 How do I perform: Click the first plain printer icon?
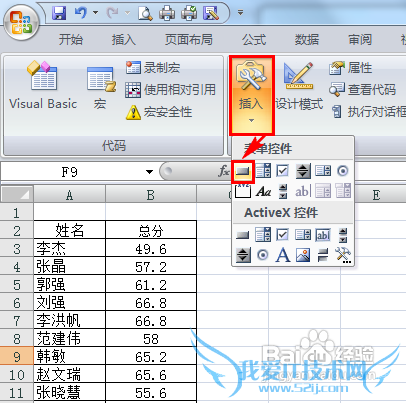coord(167,13)
